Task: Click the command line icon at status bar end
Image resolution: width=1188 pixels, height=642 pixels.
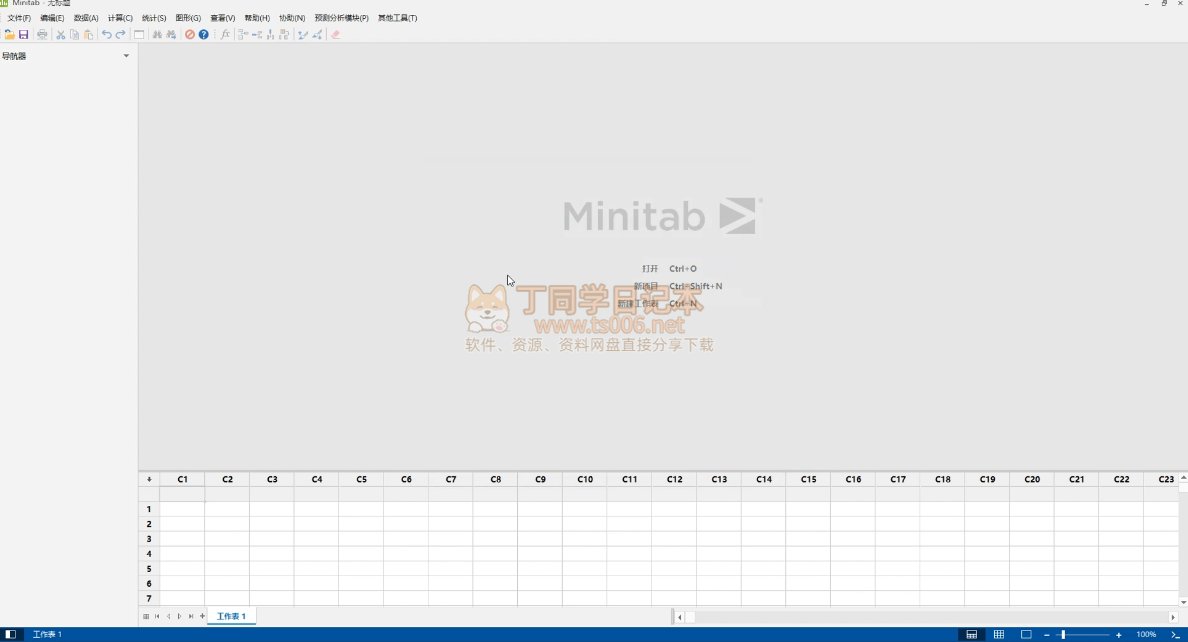Action: tap(1175, 634)
